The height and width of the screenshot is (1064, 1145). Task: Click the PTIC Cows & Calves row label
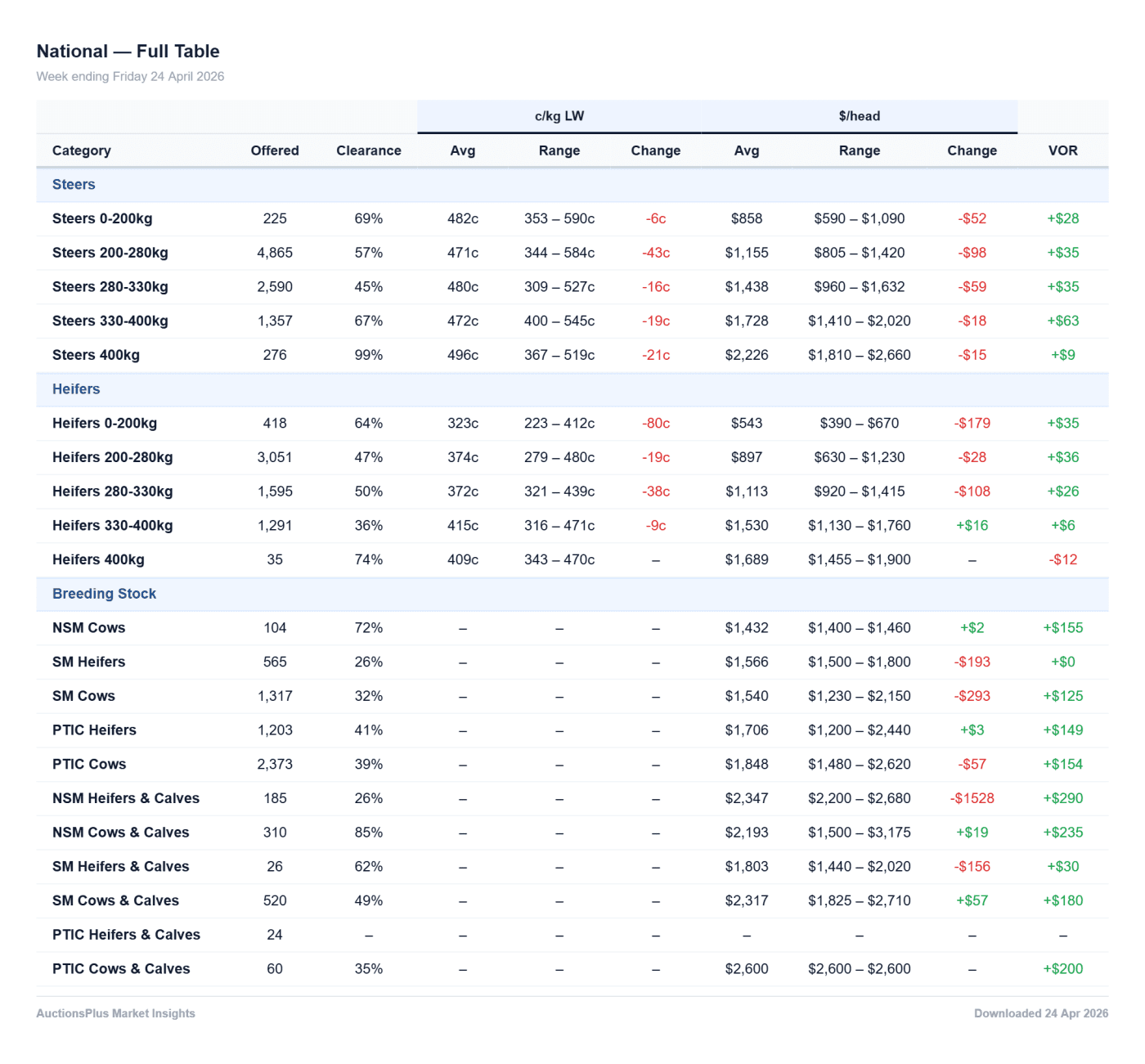coord(121,969)
